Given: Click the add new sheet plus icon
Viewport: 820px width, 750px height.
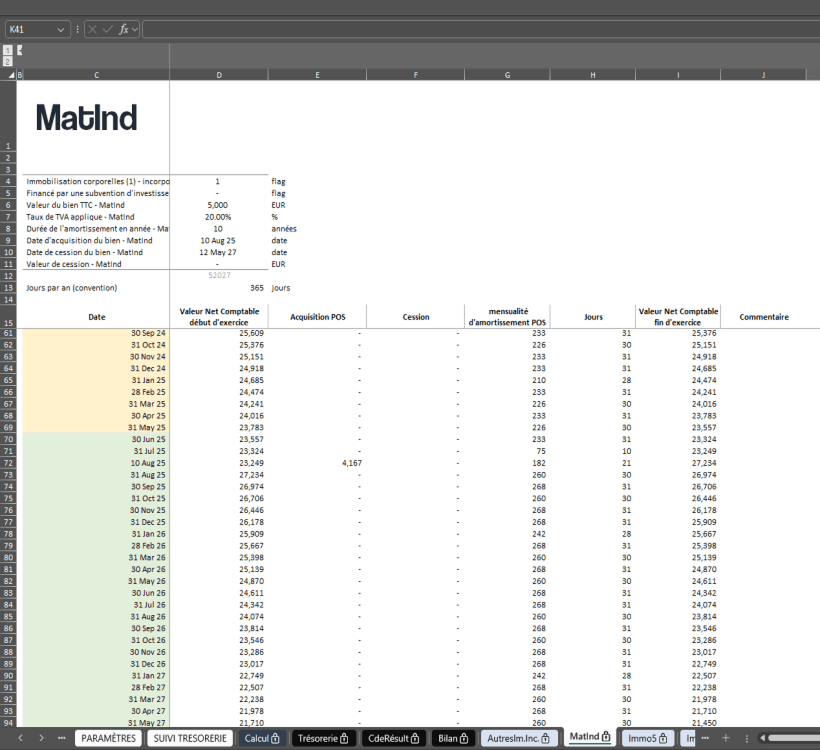Looking at the screenshot, I should click(x=726, y=738).
